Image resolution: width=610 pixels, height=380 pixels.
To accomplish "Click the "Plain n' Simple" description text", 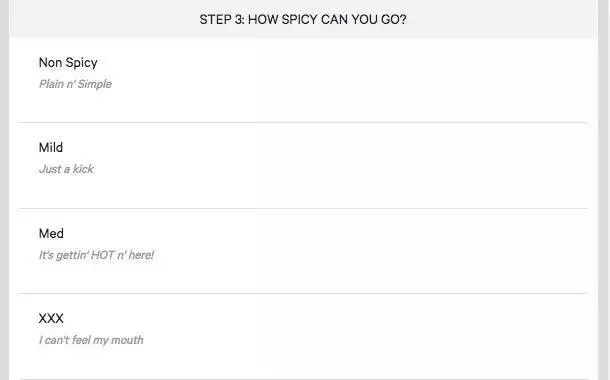I will [75, 84].
